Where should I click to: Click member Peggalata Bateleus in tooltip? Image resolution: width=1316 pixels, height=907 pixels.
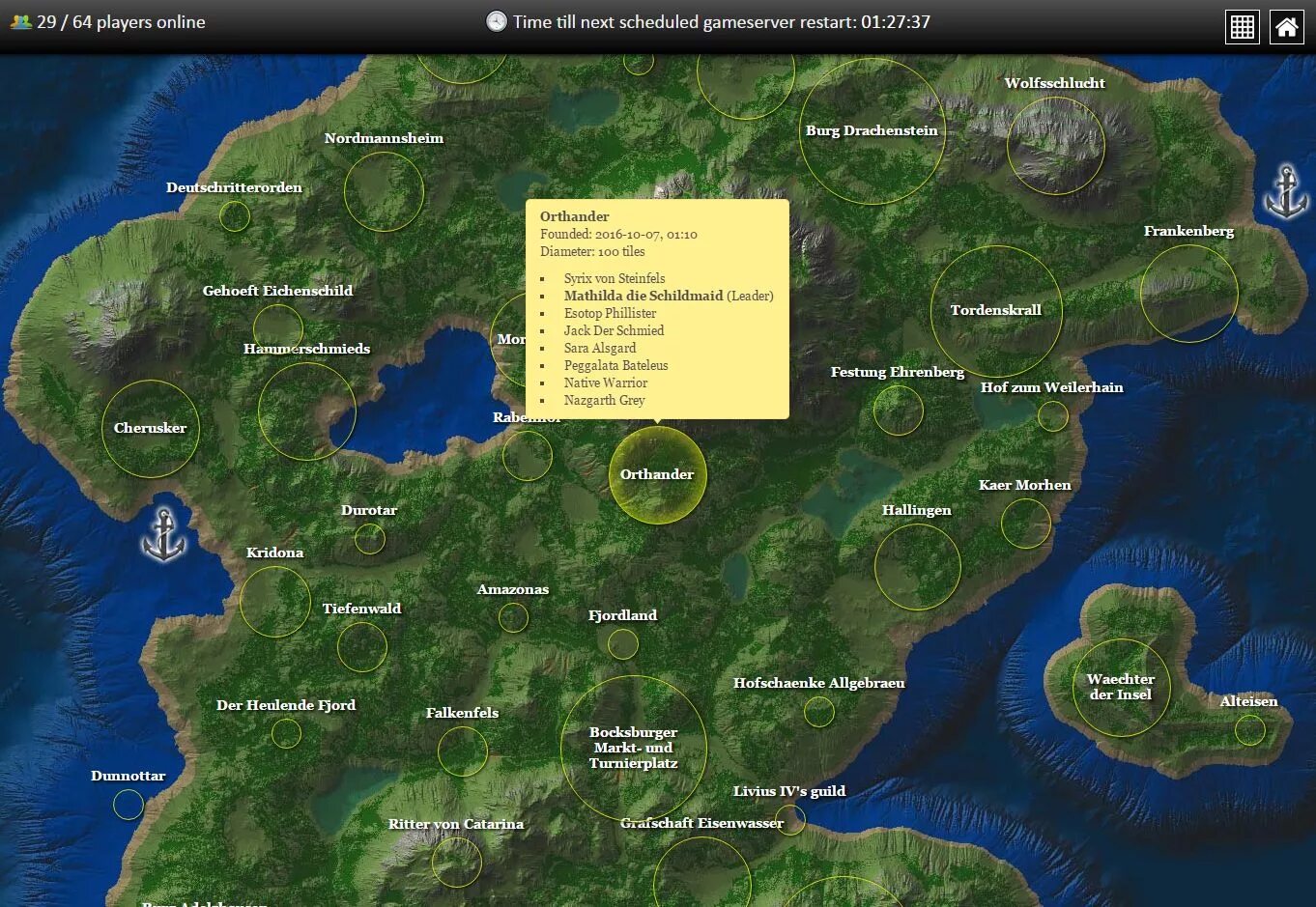coord(615,365)
